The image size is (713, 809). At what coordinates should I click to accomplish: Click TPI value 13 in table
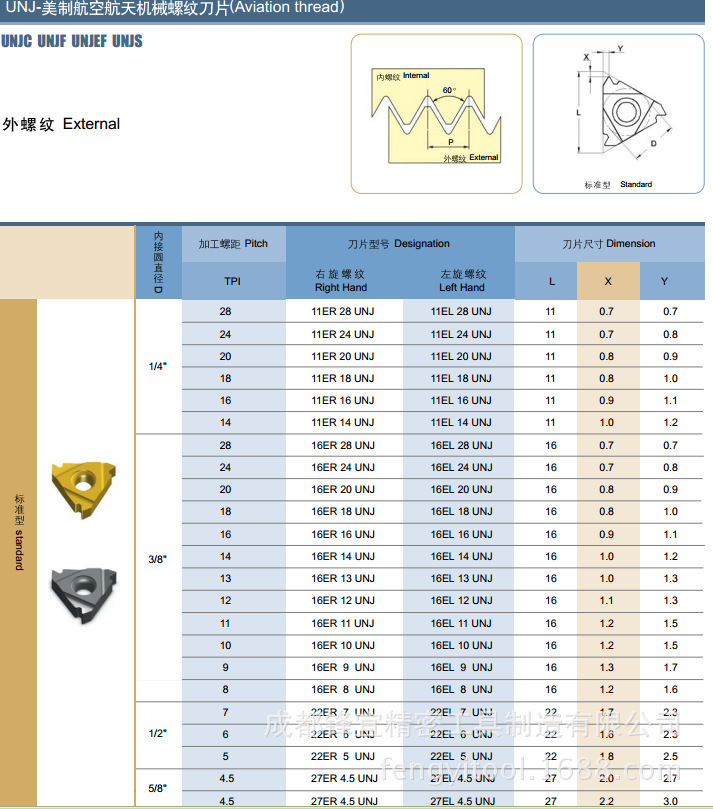[x=225, y=579]
